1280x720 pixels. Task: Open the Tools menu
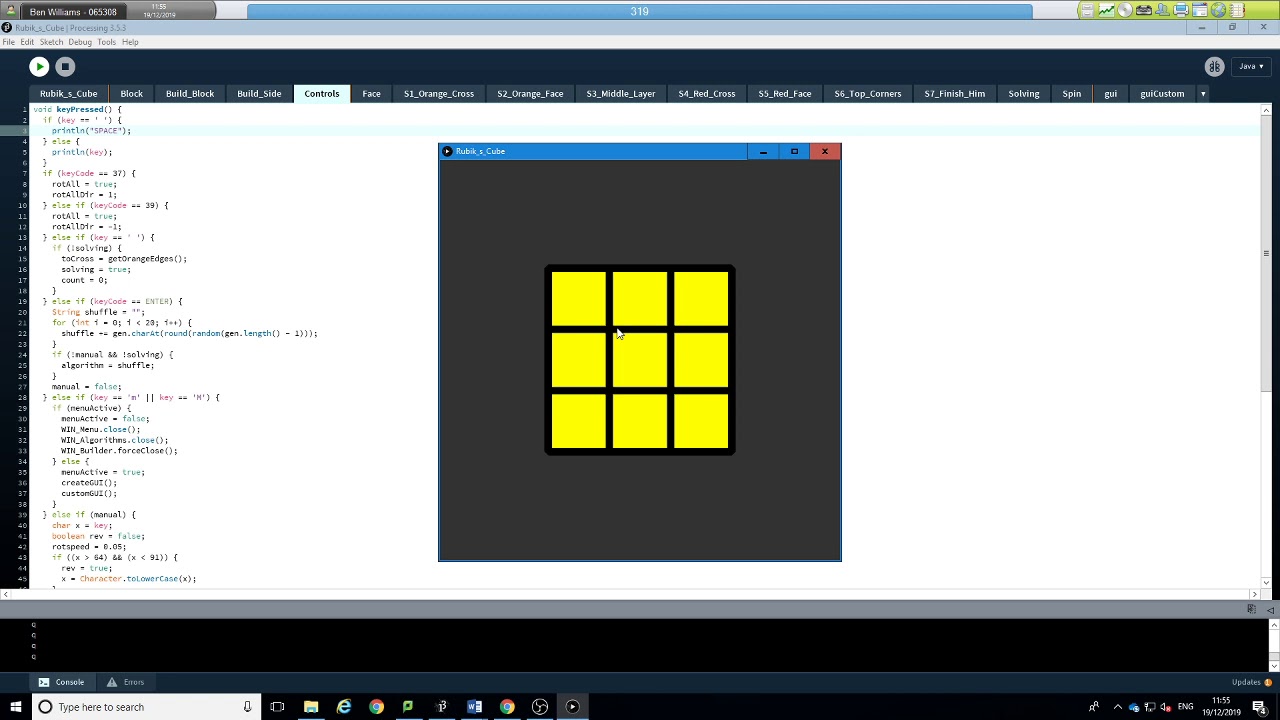coord(106,42)
